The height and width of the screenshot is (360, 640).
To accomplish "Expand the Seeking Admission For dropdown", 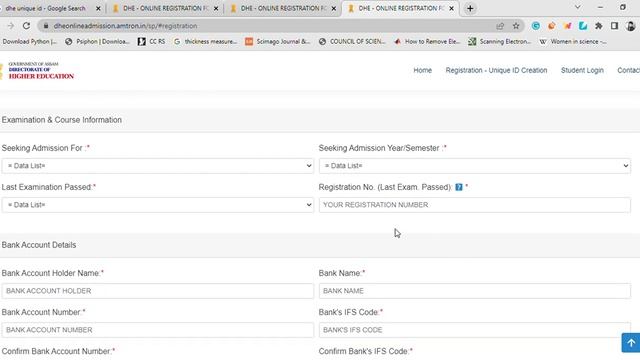I will pos(158,166).
